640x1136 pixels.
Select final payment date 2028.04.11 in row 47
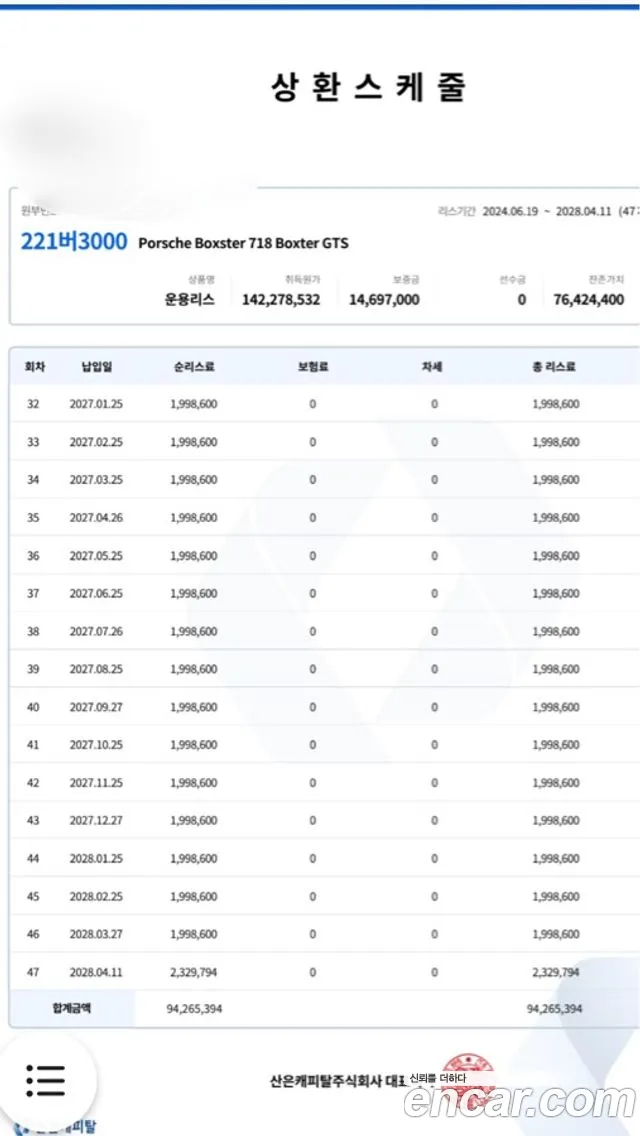96,972
